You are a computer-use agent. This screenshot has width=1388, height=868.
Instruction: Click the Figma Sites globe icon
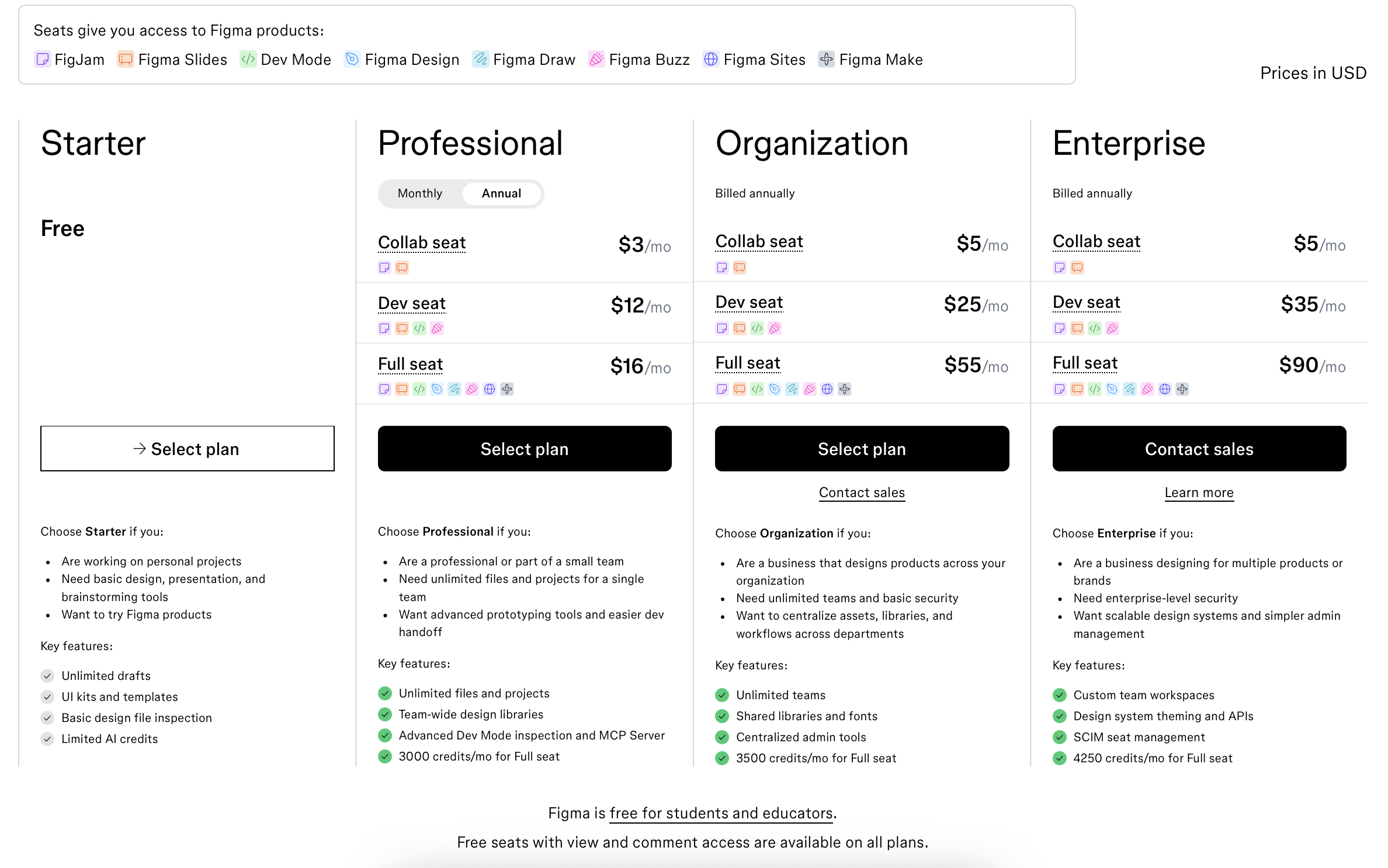point(710,60)
